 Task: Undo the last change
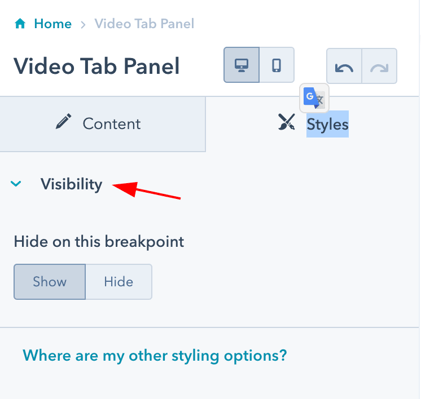point(344,66)
